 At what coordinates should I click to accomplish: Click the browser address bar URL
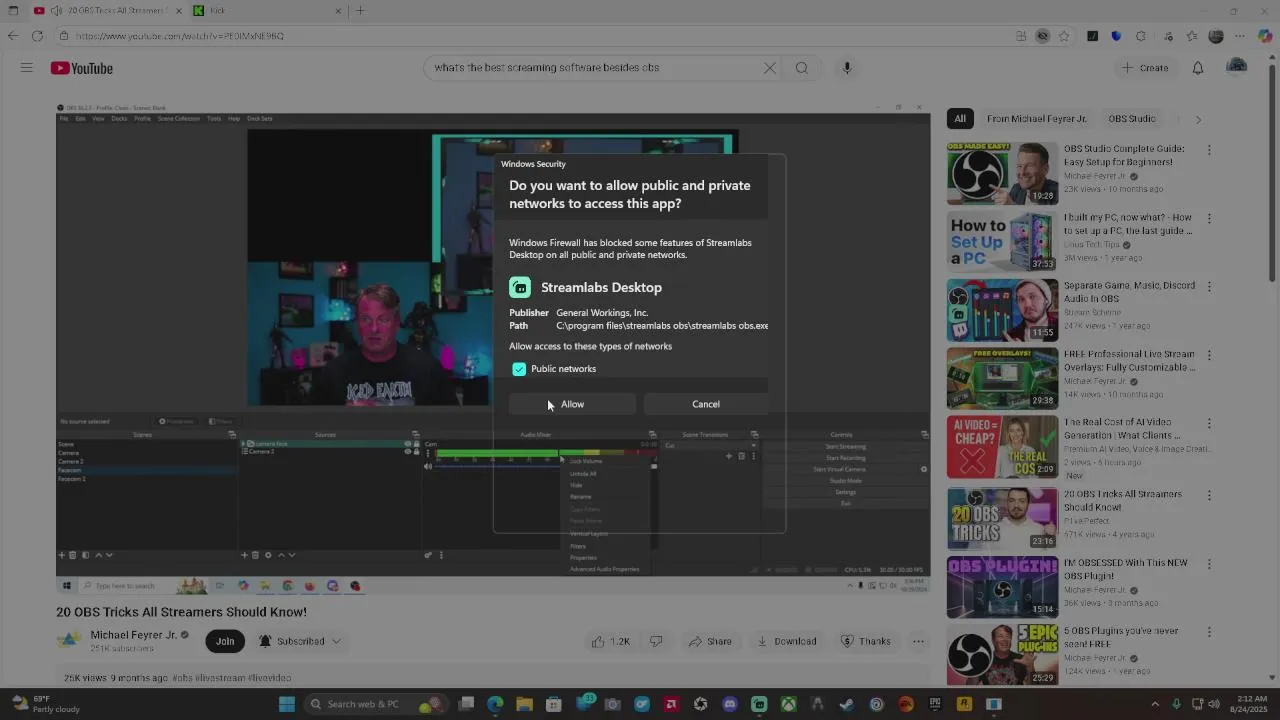[179, 36]
